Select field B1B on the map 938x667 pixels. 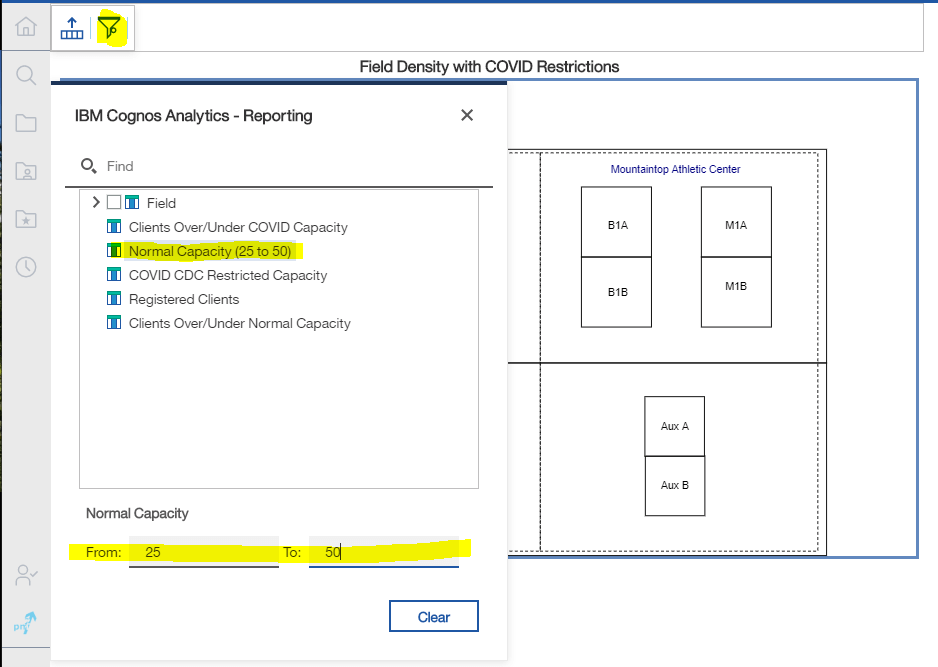(616, 292)
